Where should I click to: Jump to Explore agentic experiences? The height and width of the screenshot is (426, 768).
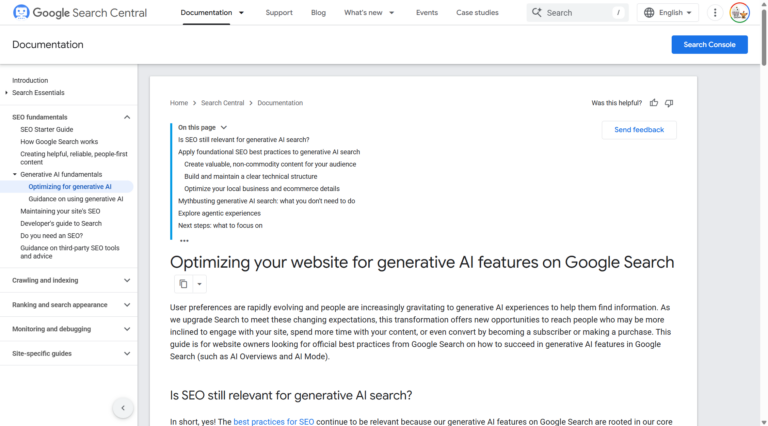pos(219,213)
